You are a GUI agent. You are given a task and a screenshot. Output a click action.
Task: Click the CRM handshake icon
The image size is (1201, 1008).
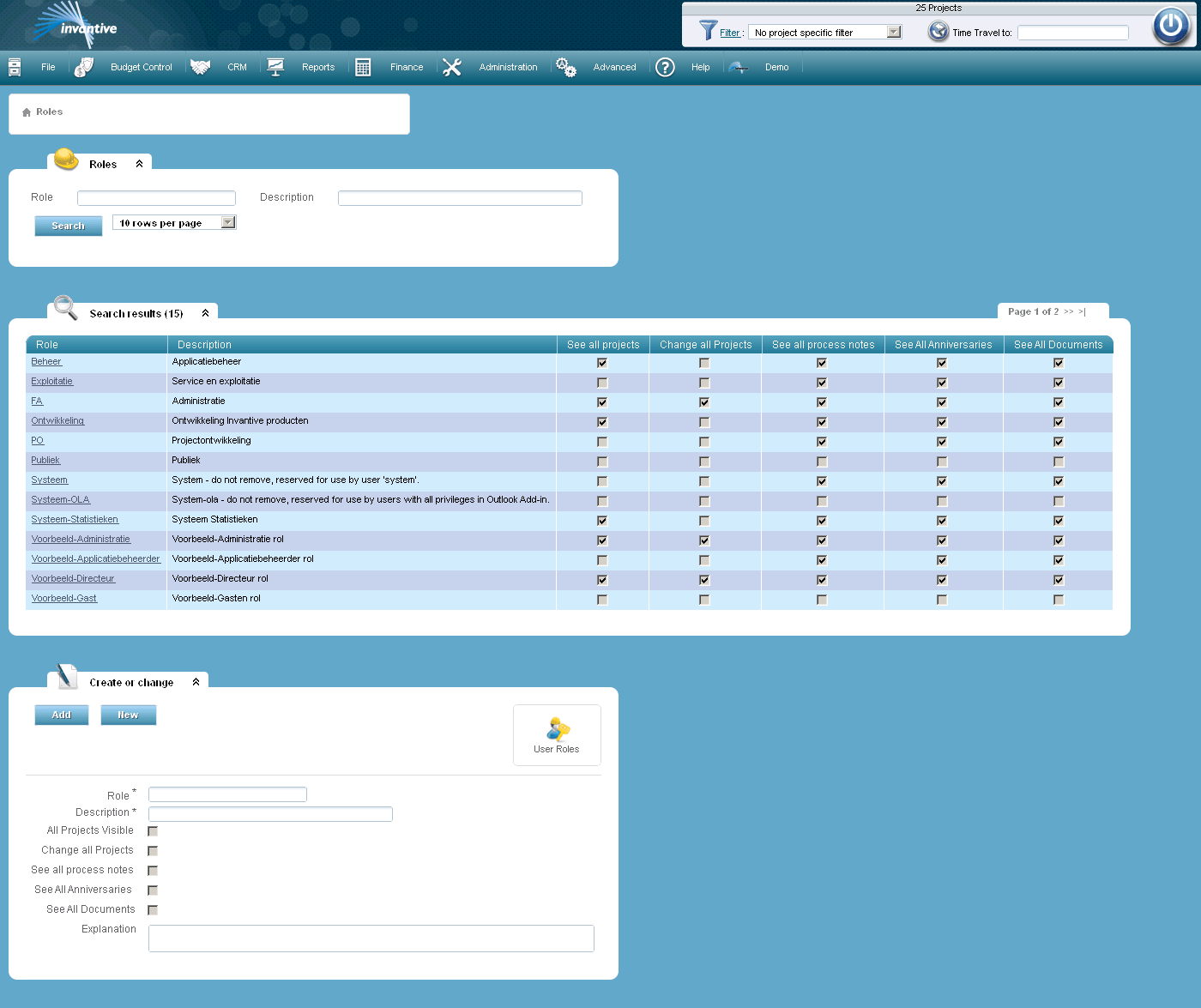click(x=201, y=67)
